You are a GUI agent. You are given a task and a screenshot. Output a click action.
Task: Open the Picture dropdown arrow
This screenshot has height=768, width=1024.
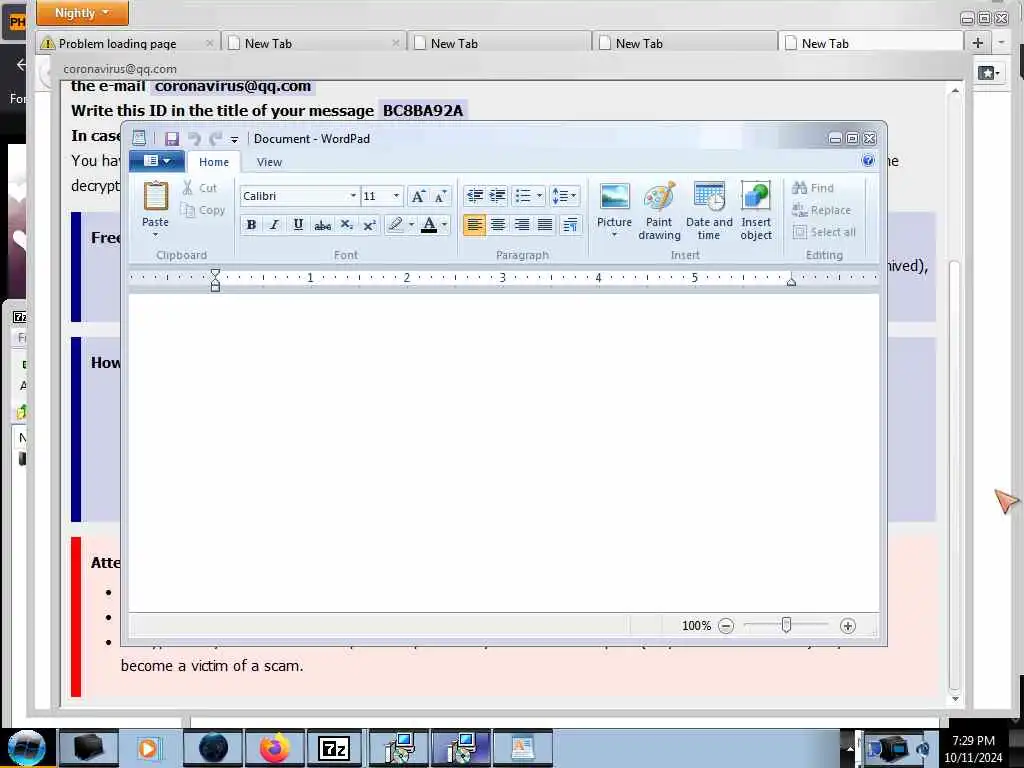tap(615, 234)
